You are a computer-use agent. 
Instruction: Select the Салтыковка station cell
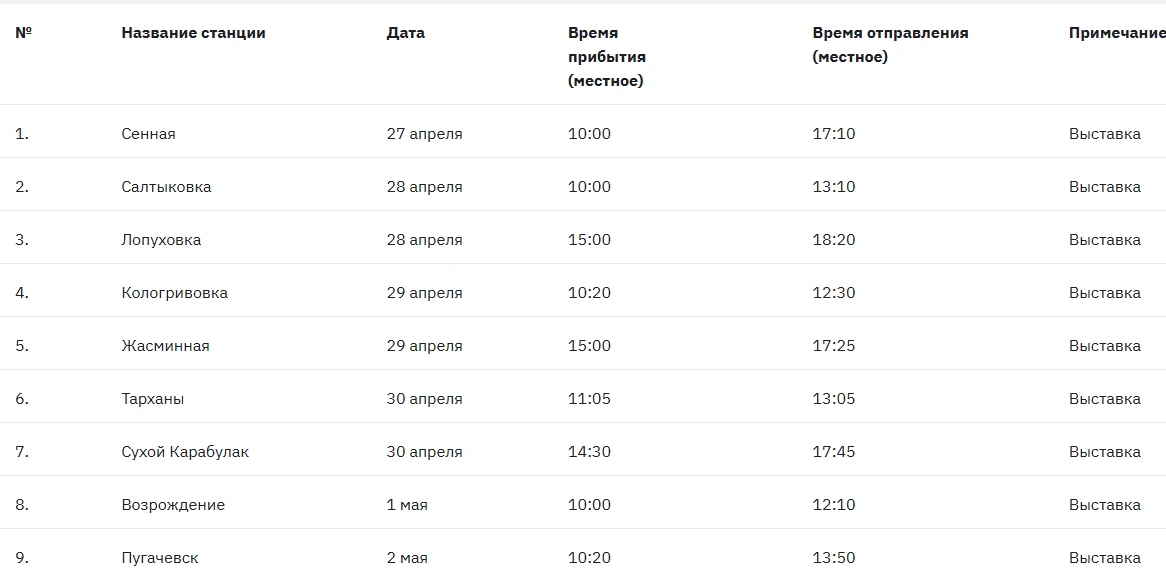[x=166, y=187]
